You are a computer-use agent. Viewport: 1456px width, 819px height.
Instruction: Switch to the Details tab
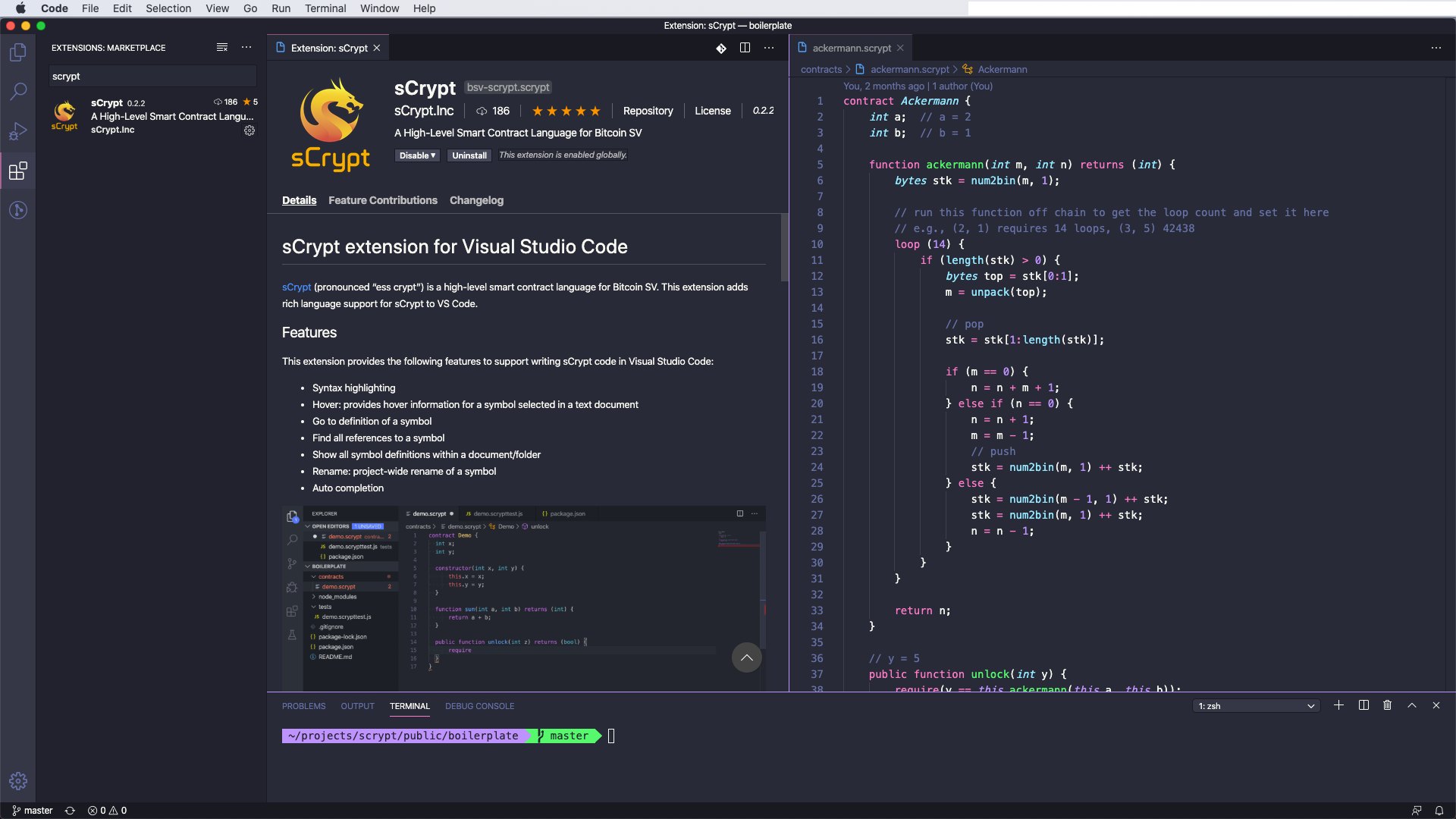pos(299,200)
